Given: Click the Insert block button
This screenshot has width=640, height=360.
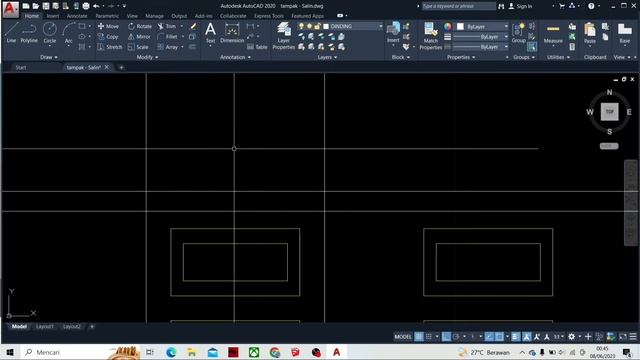Looking at the screenshot, I should (393, 33).
